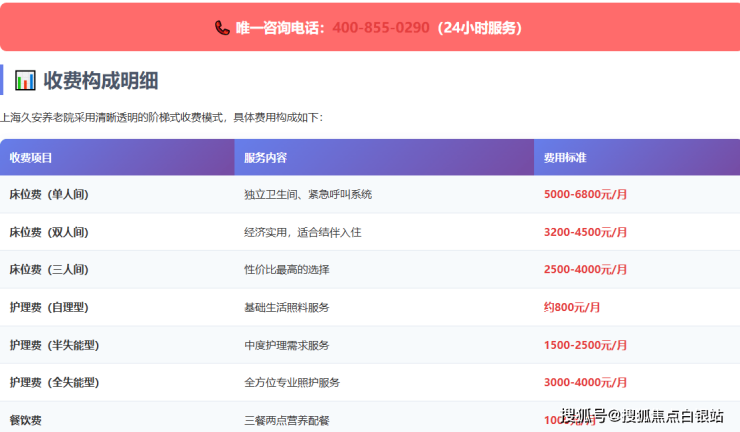This screenshot has width=740, height=432.
Task: Click 中度护理需求服务 description cell
Action: coord(286,345)
